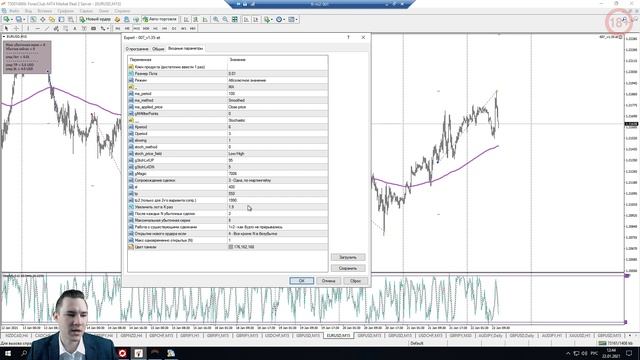Switch chart to line chart icon
This screenshot has height=360, width=640.
pos(205,19)
